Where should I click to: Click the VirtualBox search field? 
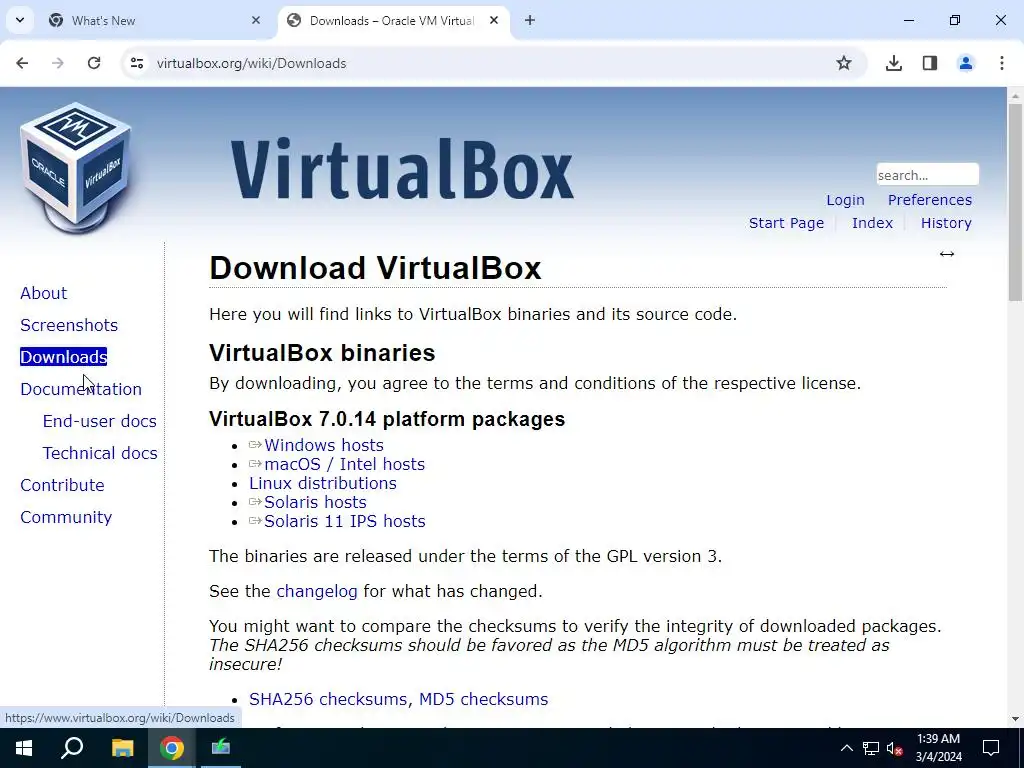927,175
